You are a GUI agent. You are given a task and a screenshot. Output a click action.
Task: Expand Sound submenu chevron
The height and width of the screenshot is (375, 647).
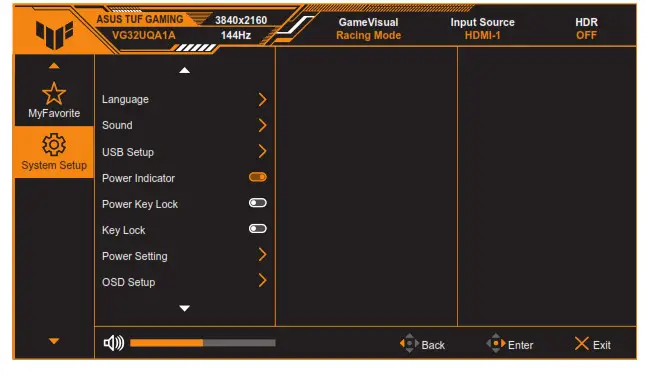click(x=262, y=125)
